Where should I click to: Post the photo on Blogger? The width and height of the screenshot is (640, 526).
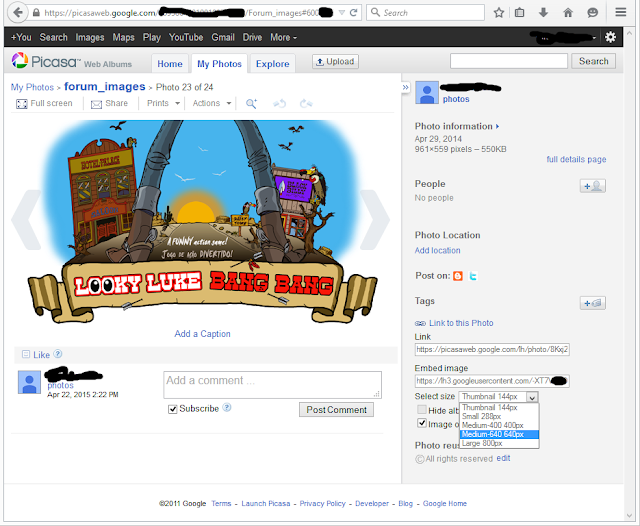pos(458,276)
